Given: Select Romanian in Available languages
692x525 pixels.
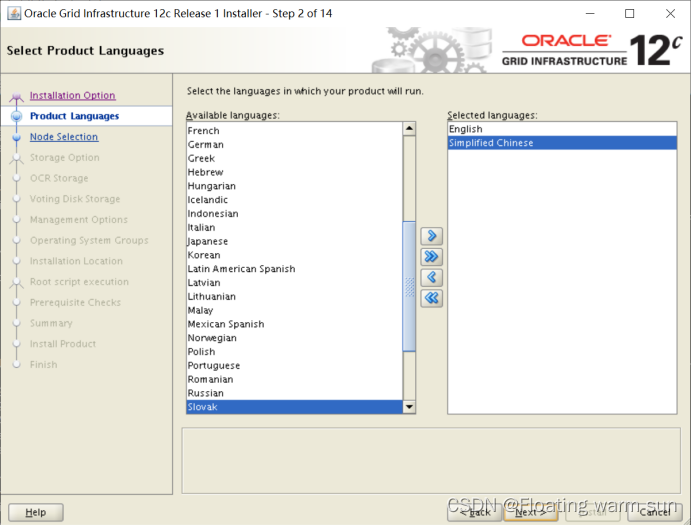Looking at the screenshot, I should 294,379.
